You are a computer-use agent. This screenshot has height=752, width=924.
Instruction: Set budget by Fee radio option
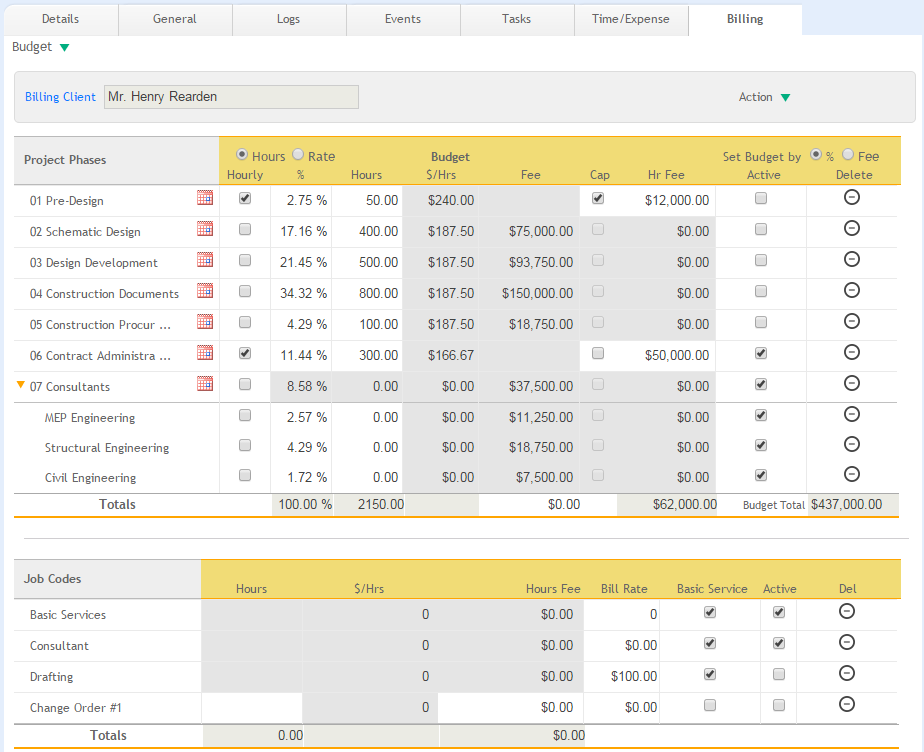click(x=848, y=154)
